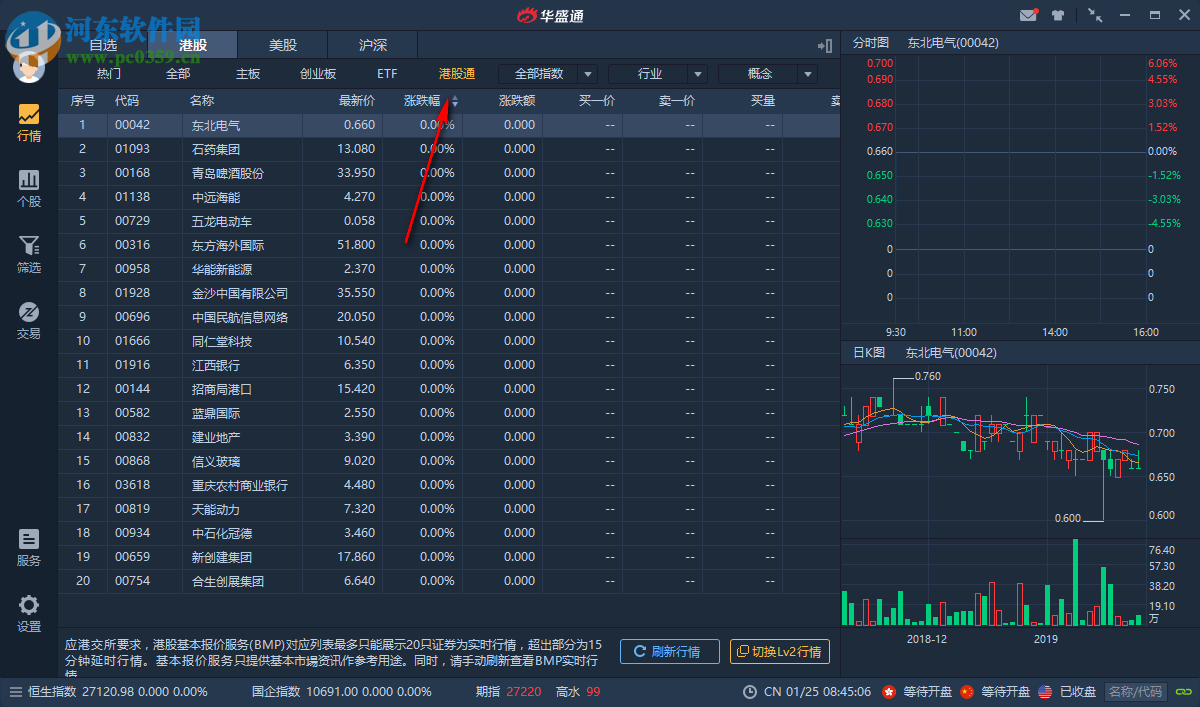The width and height of the screenshot is (1200, 707).
Task: Click the clock icon in status bar
Action: pyautogui.click(x=750, y=692)
